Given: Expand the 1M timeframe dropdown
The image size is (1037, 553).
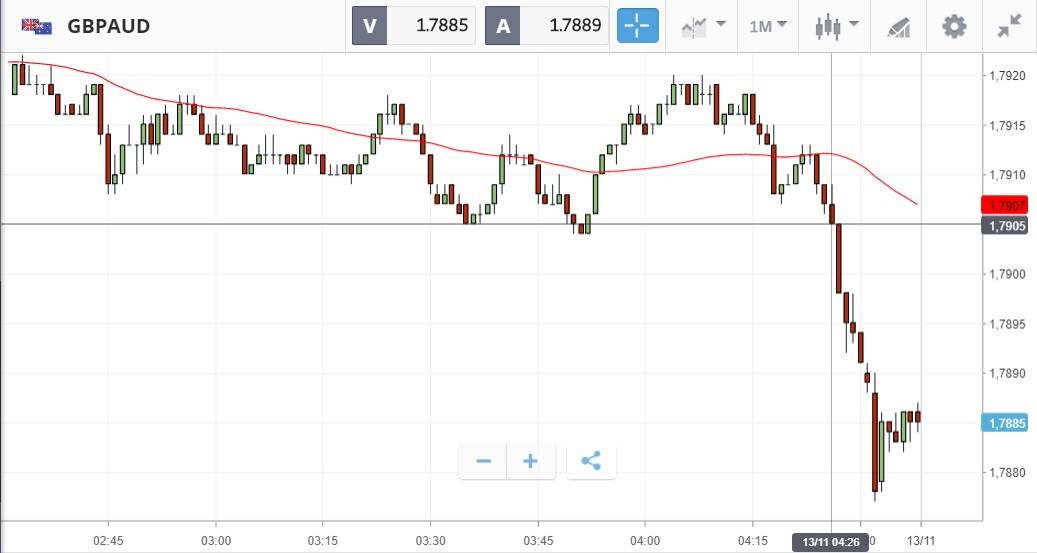Looking at the screenshot, I should pos(768,27).
